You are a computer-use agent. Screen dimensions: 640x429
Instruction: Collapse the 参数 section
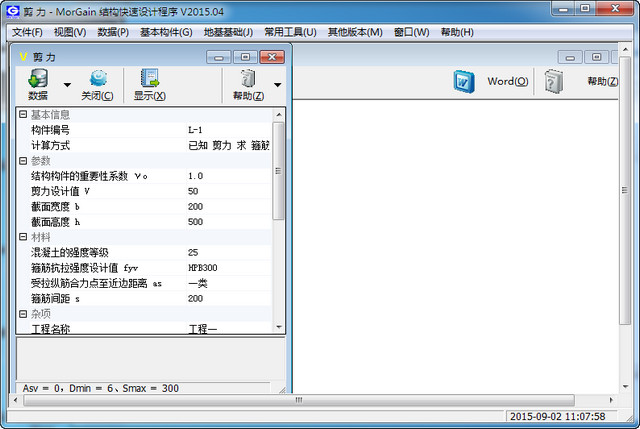[x=23, y=160]
